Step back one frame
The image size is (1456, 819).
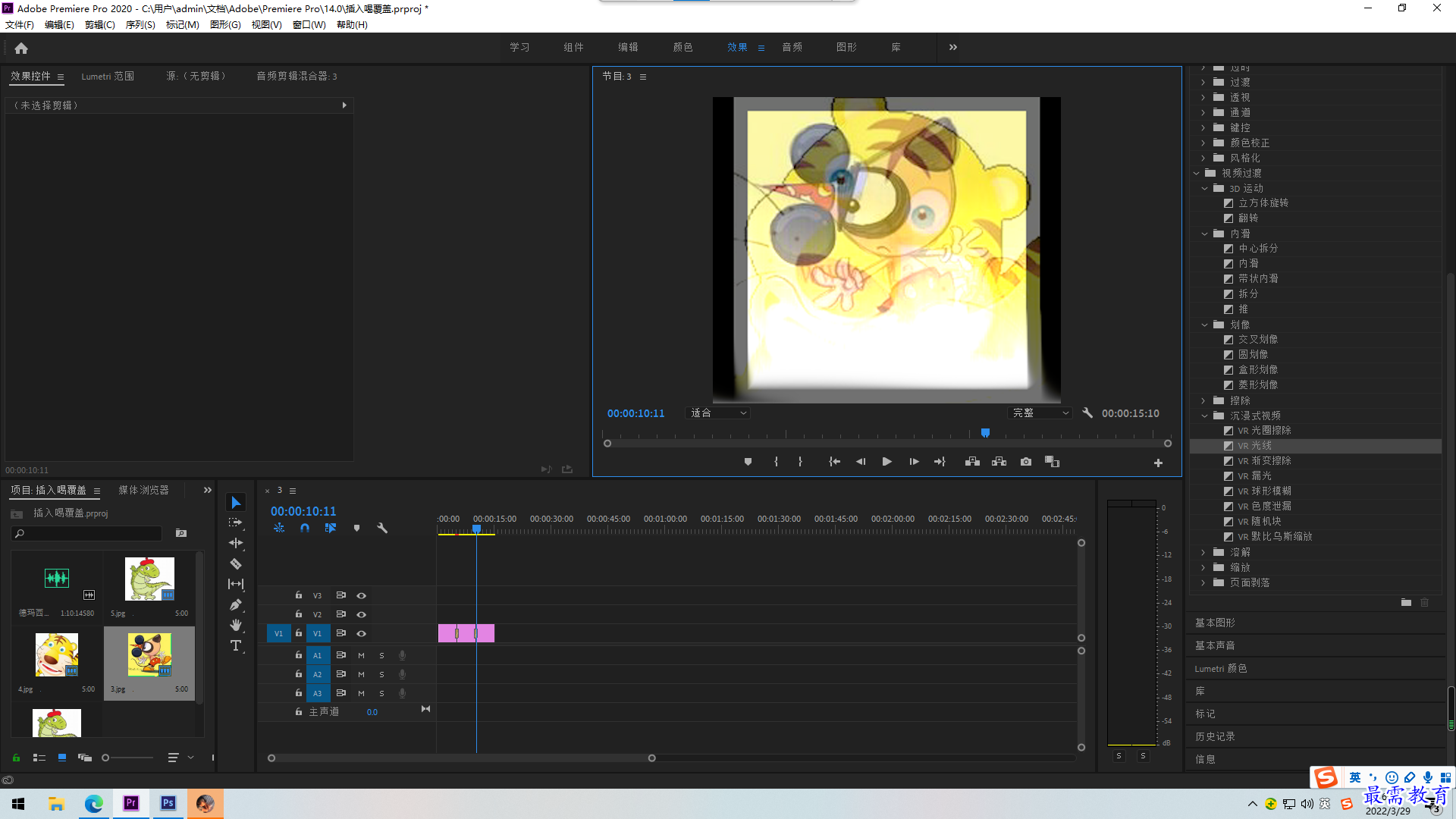[861, 462]
